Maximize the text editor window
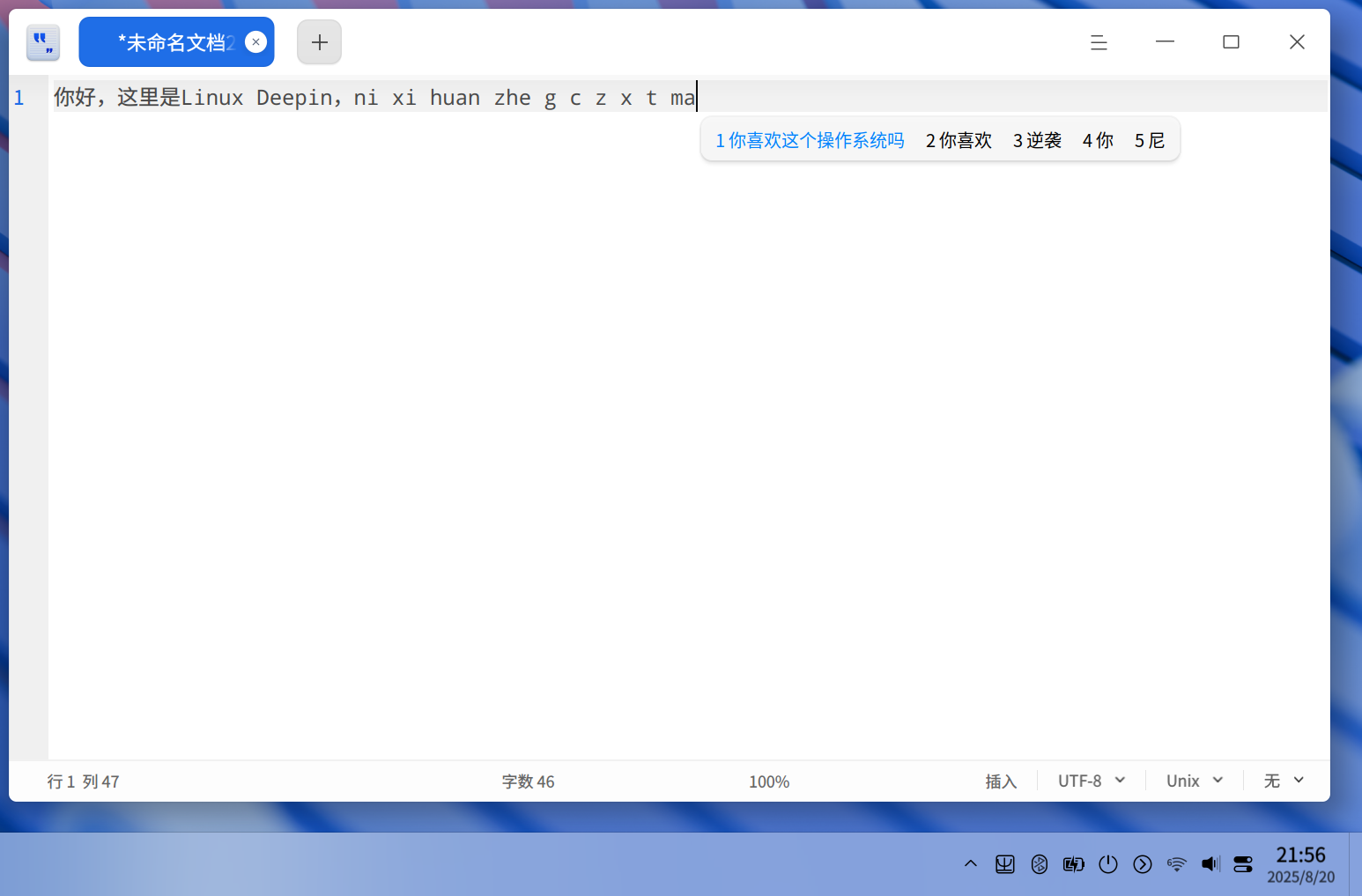Viewport: 1362px width, 896px height. pos(1231,41)
